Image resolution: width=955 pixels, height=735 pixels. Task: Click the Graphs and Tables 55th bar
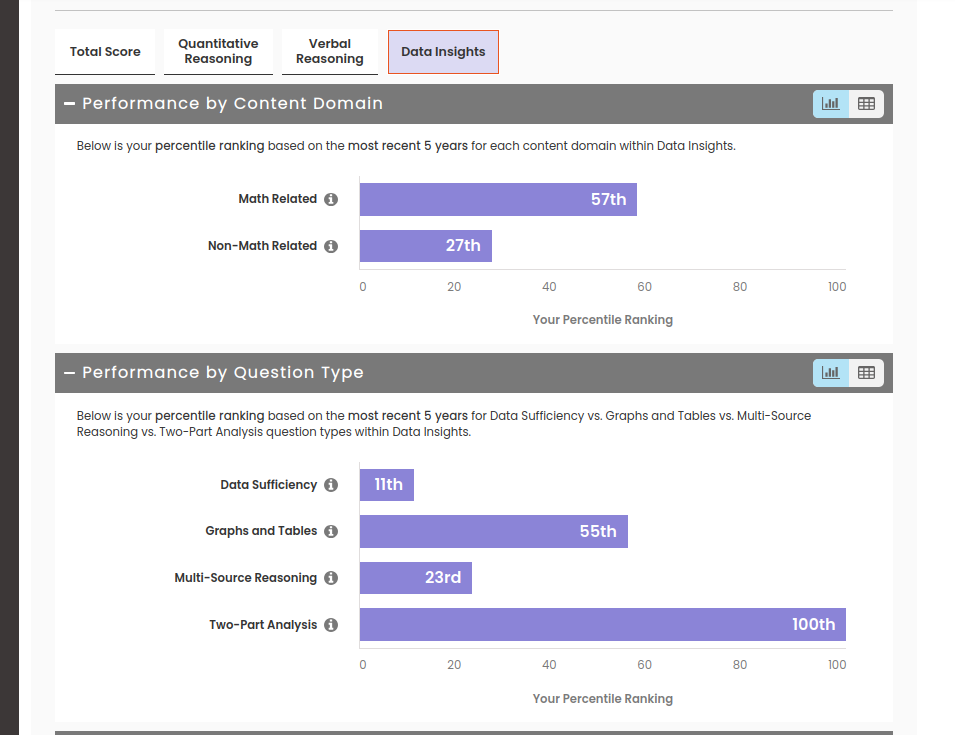point(493,531)
